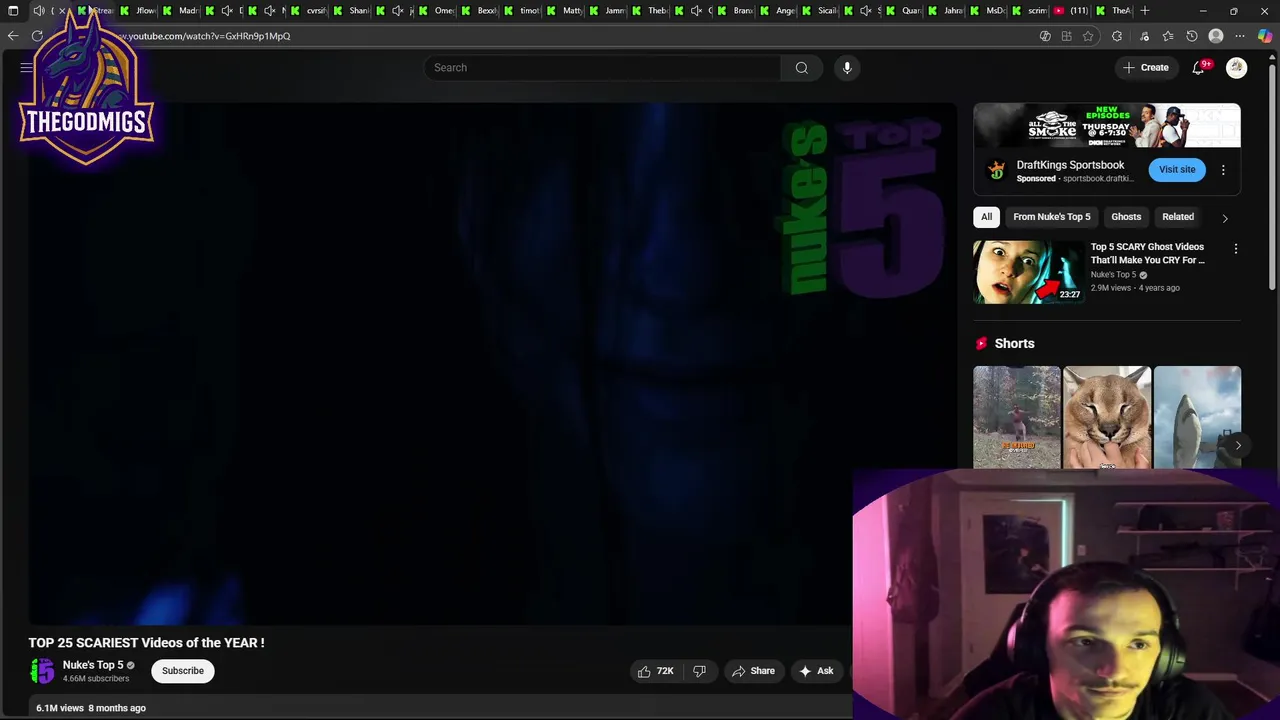Start voice search with the microphone icon

click(847, 68)
